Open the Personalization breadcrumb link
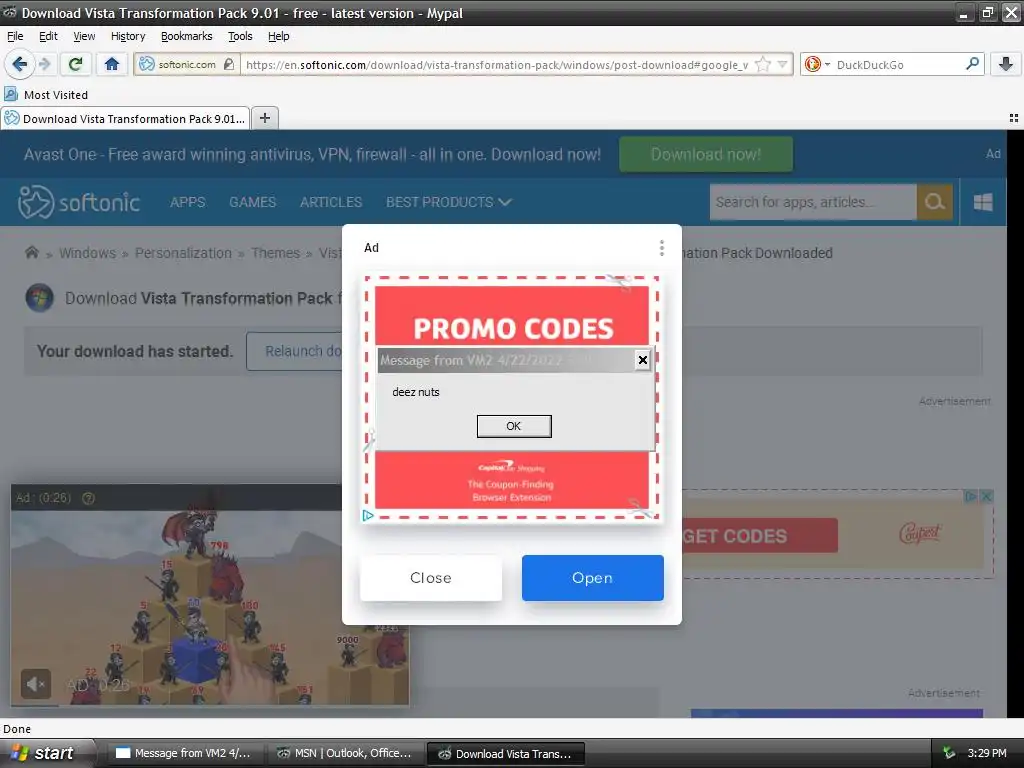The width and height of the screenshot is (1024, 768). 184,253
